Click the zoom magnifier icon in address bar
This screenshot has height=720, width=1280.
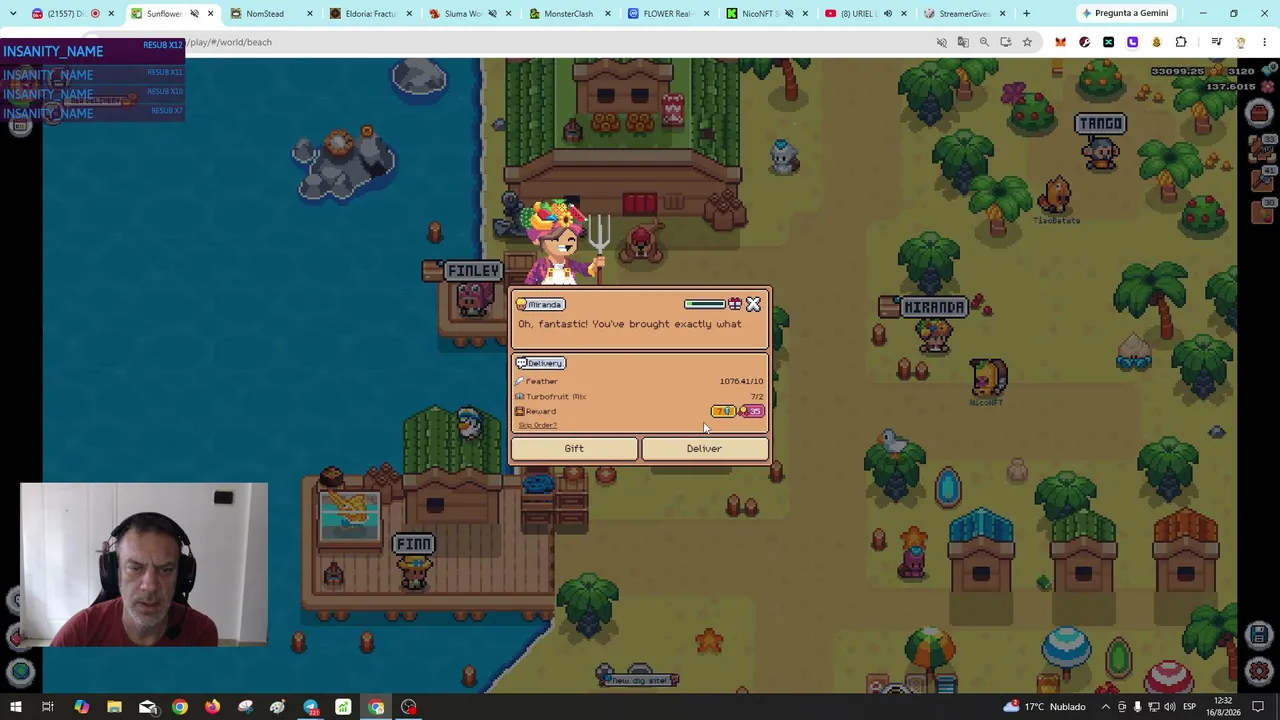[984, 42]
